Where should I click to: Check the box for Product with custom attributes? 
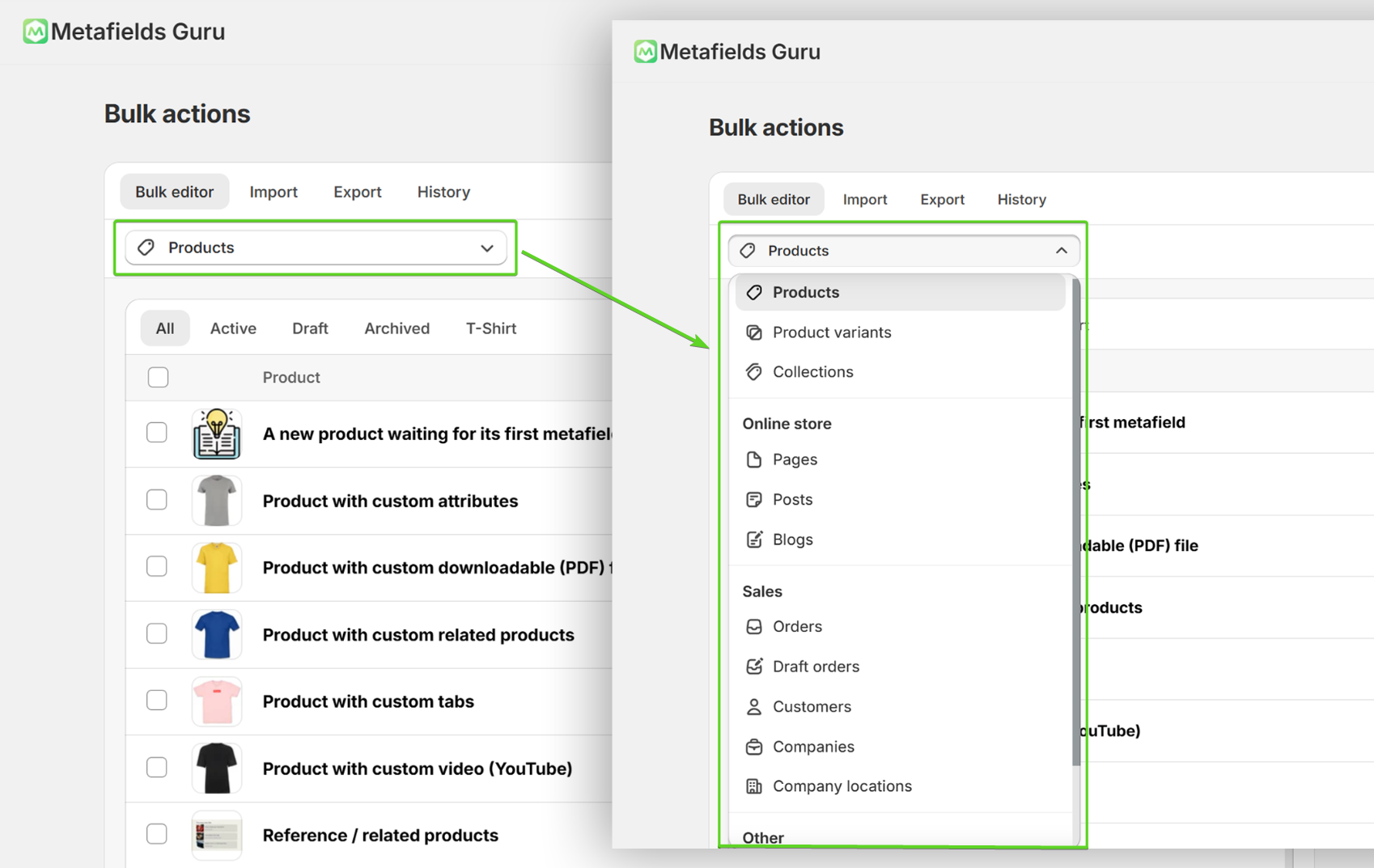click(157, 500)
